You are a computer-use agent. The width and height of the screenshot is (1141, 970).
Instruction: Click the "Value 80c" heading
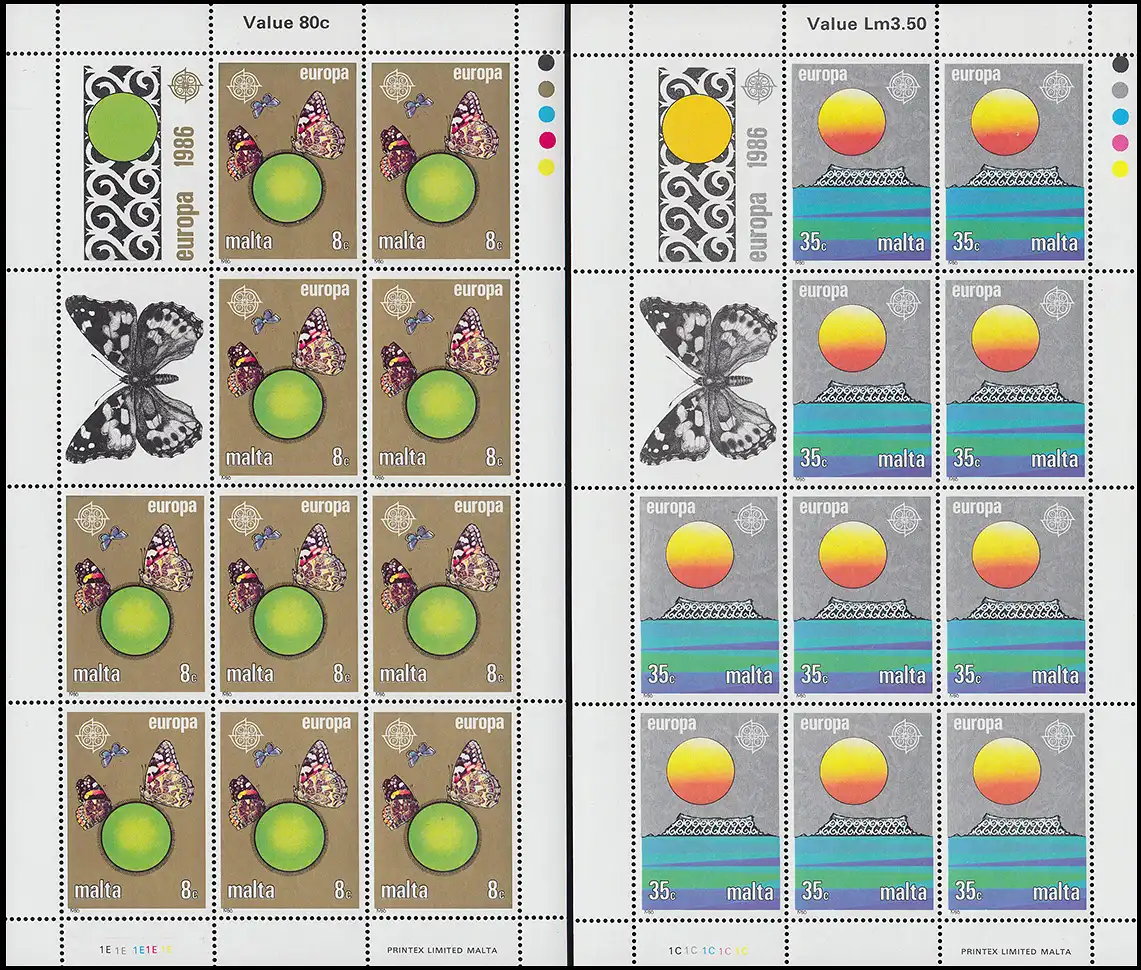pyautogui.click(x=286, y=23)
